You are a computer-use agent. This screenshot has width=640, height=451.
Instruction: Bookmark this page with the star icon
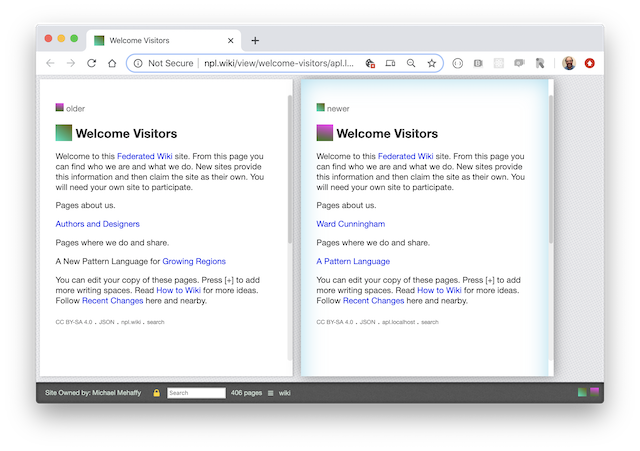[x=431, y=63]
